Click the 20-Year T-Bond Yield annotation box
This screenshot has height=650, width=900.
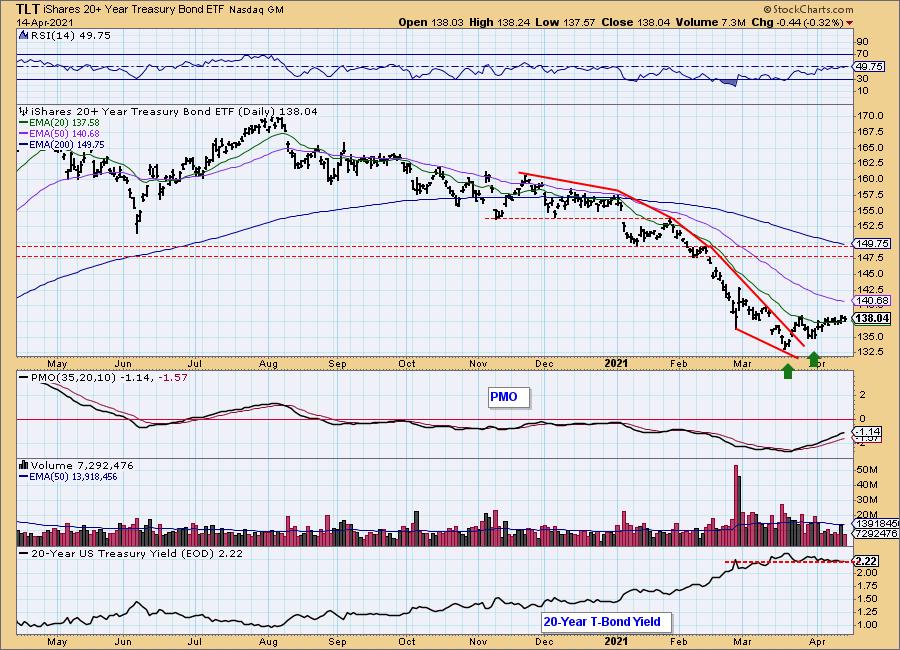pyautogui.click(x=605, y=621)
